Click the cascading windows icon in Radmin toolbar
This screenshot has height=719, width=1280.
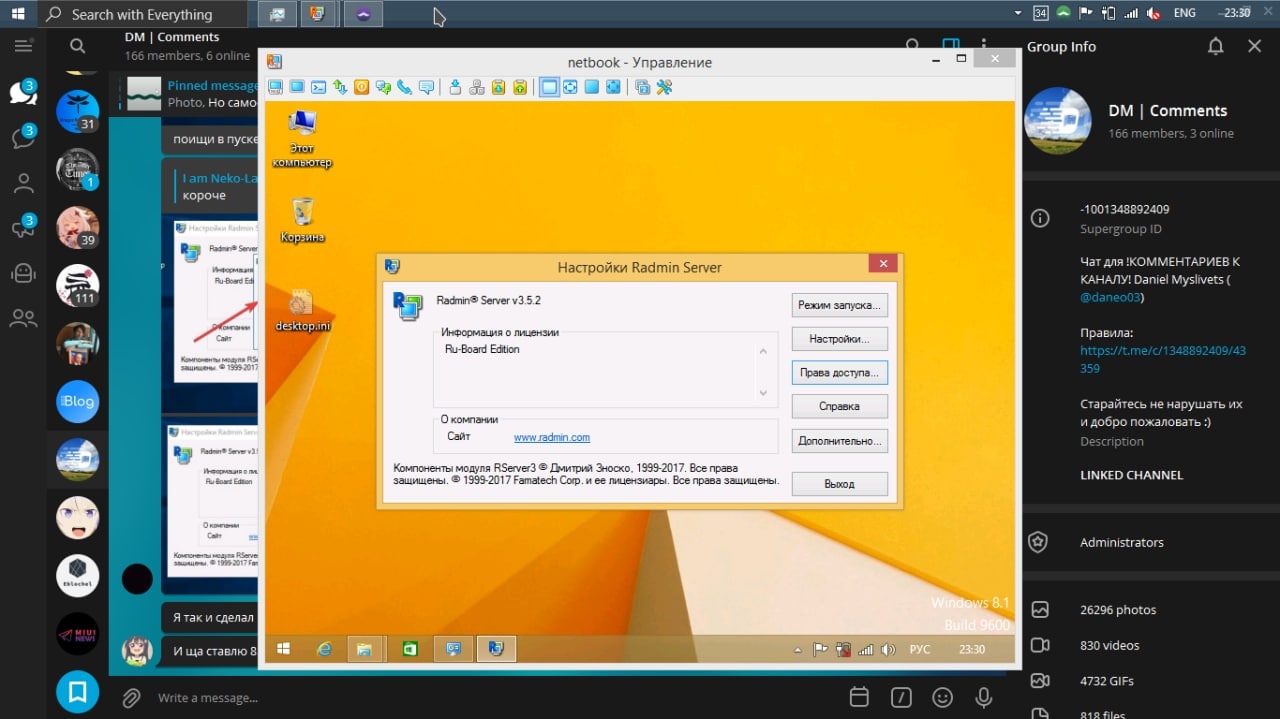pyautogui.click(x=643, y=87)
